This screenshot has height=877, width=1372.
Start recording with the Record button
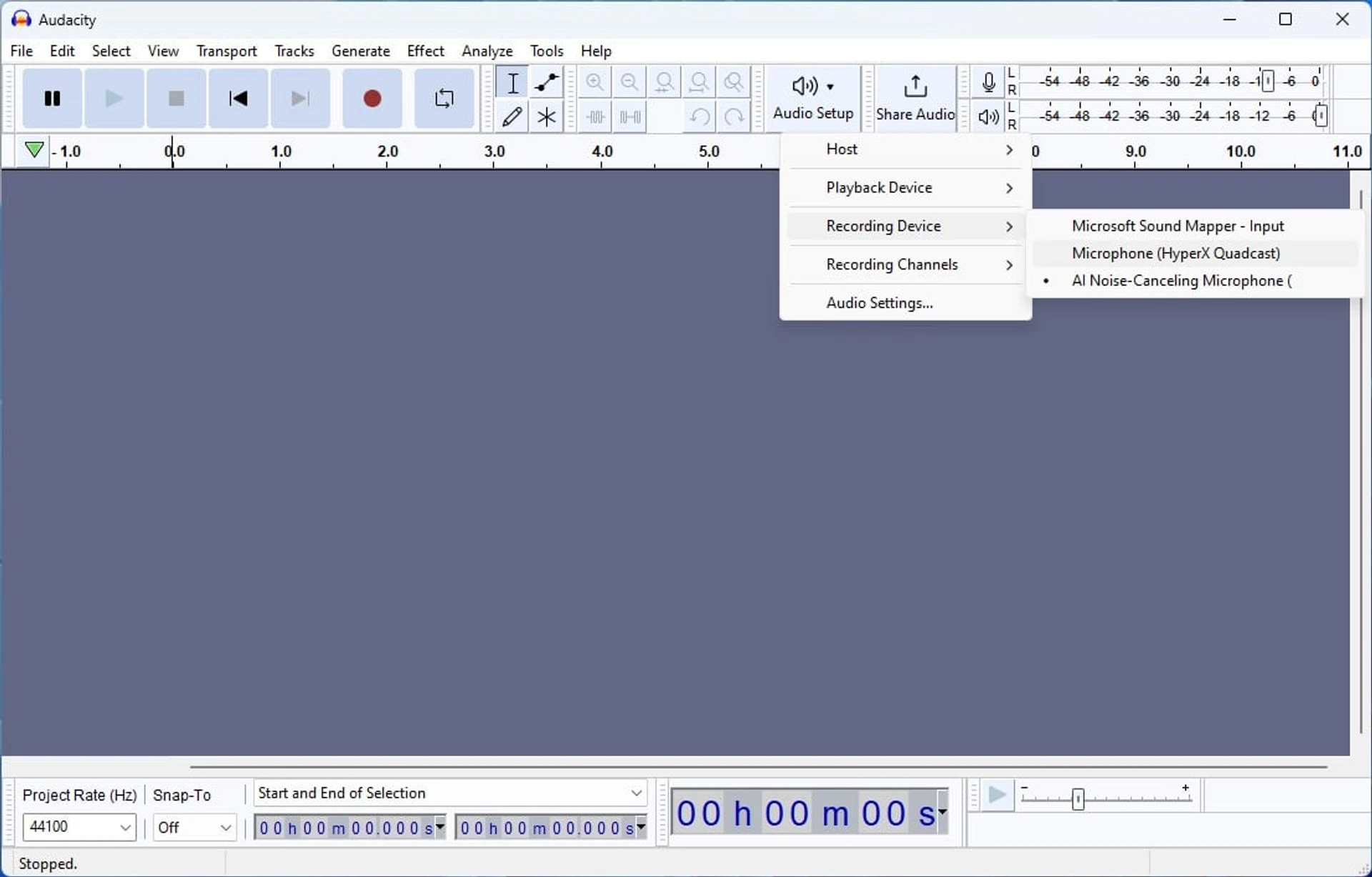point(372,98)
